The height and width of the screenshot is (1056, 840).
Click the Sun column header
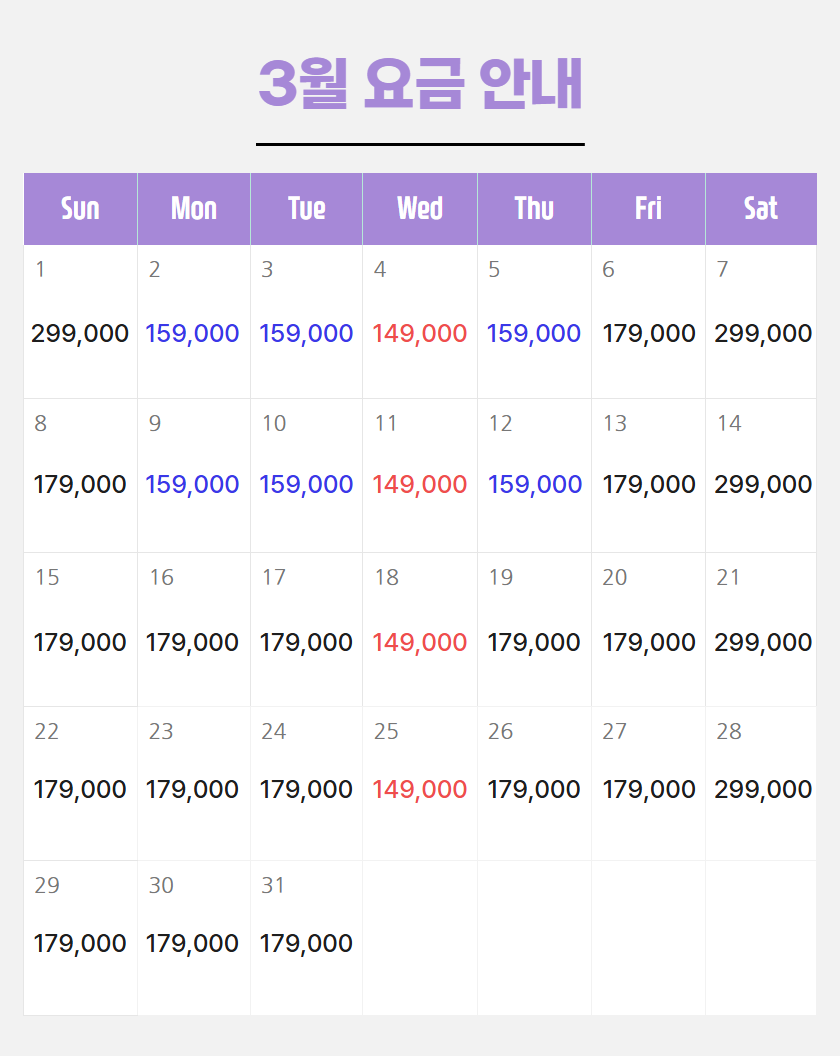[x=80, y=208]
